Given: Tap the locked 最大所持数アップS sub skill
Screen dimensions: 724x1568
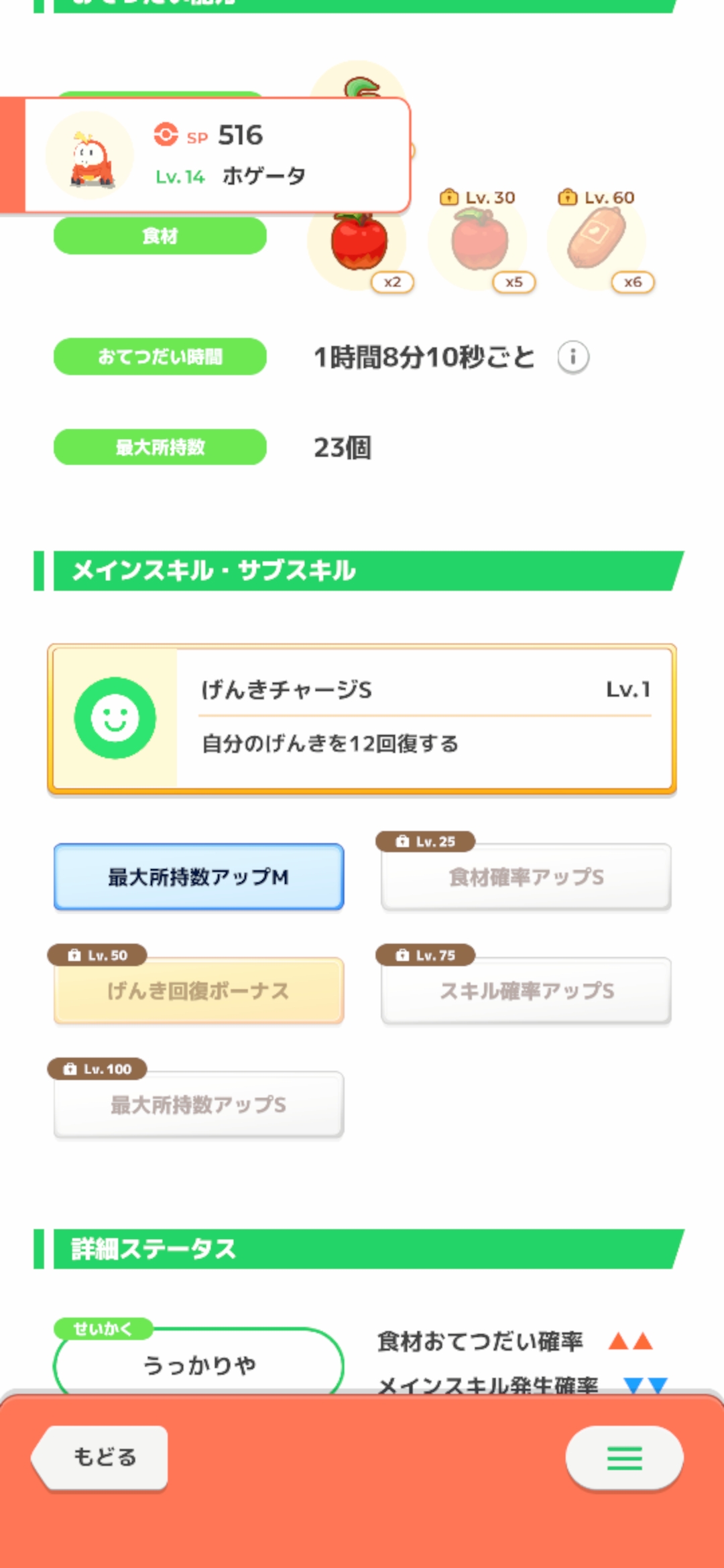Looking at the screenshot, I should point(199,1104).
